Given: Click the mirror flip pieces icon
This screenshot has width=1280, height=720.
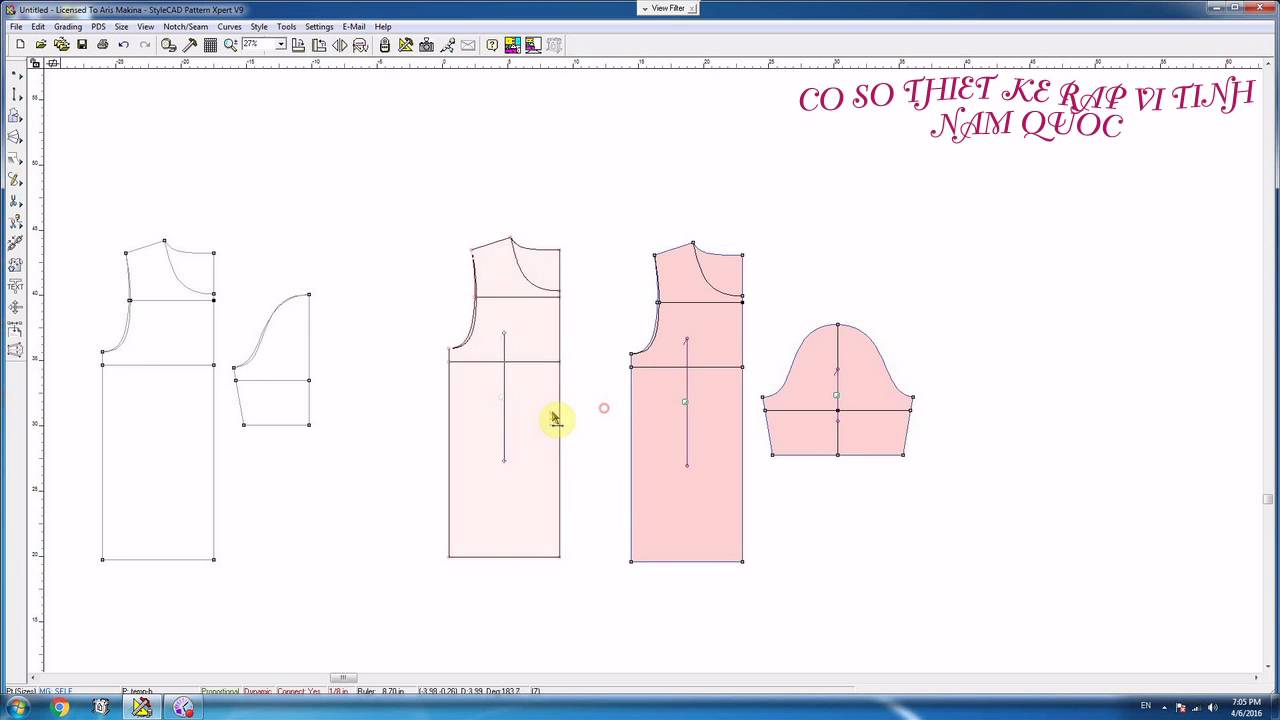Looking at the screenshot, I should (x=340, y=45).
